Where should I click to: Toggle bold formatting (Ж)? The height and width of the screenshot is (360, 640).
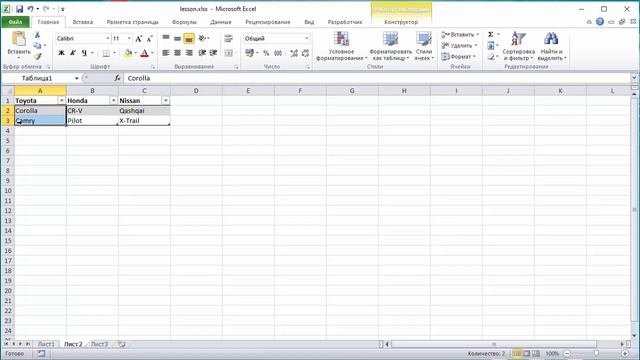pyautogui.click(x=61, y=53)
